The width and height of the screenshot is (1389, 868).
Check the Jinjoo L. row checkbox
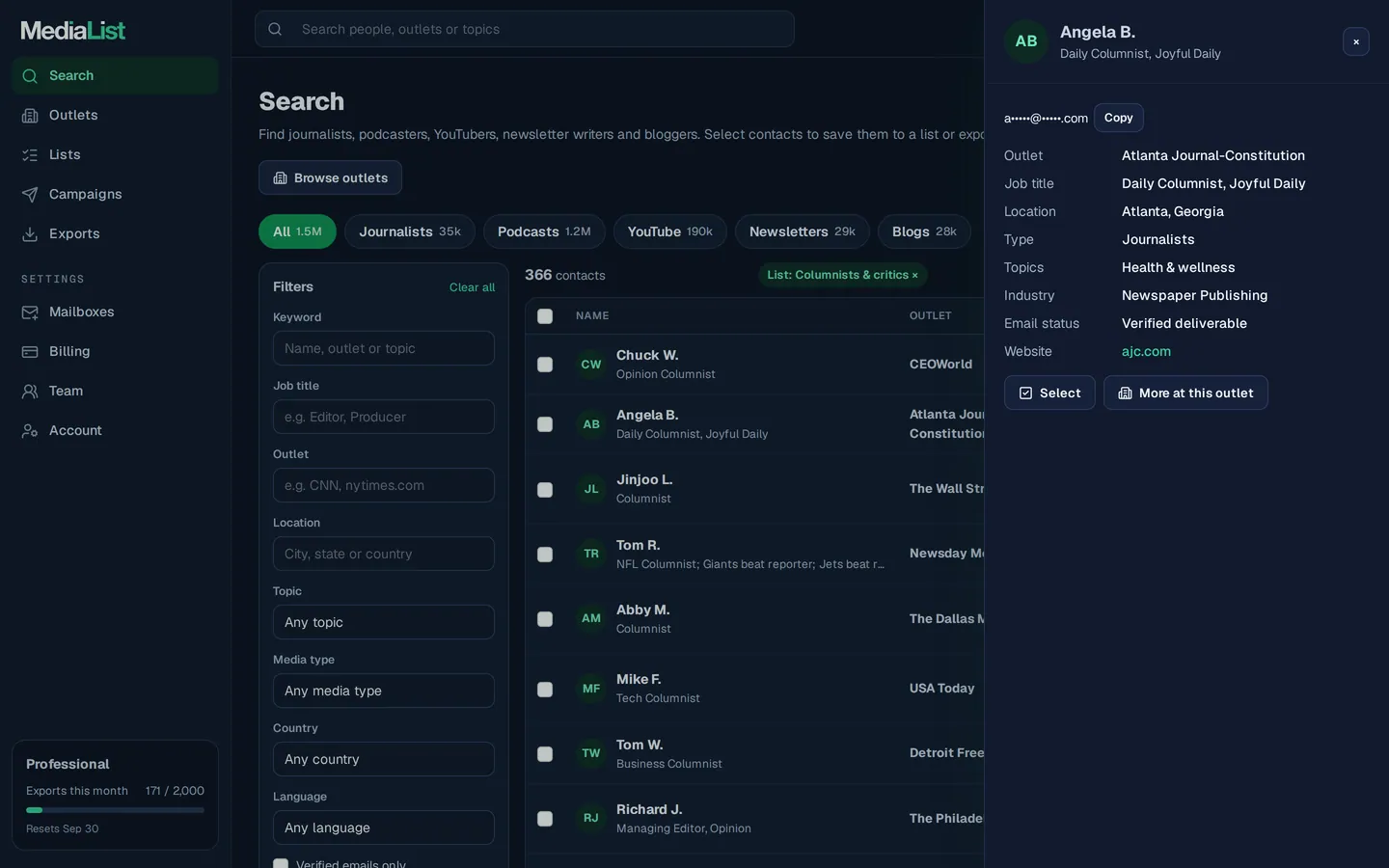click(545, 490)
